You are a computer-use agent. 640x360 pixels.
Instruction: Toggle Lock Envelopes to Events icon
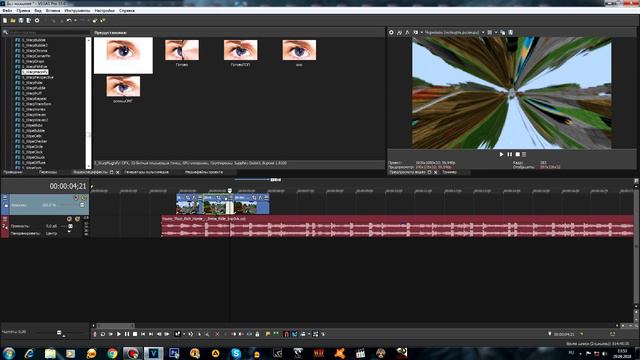(x=315, y=334)
